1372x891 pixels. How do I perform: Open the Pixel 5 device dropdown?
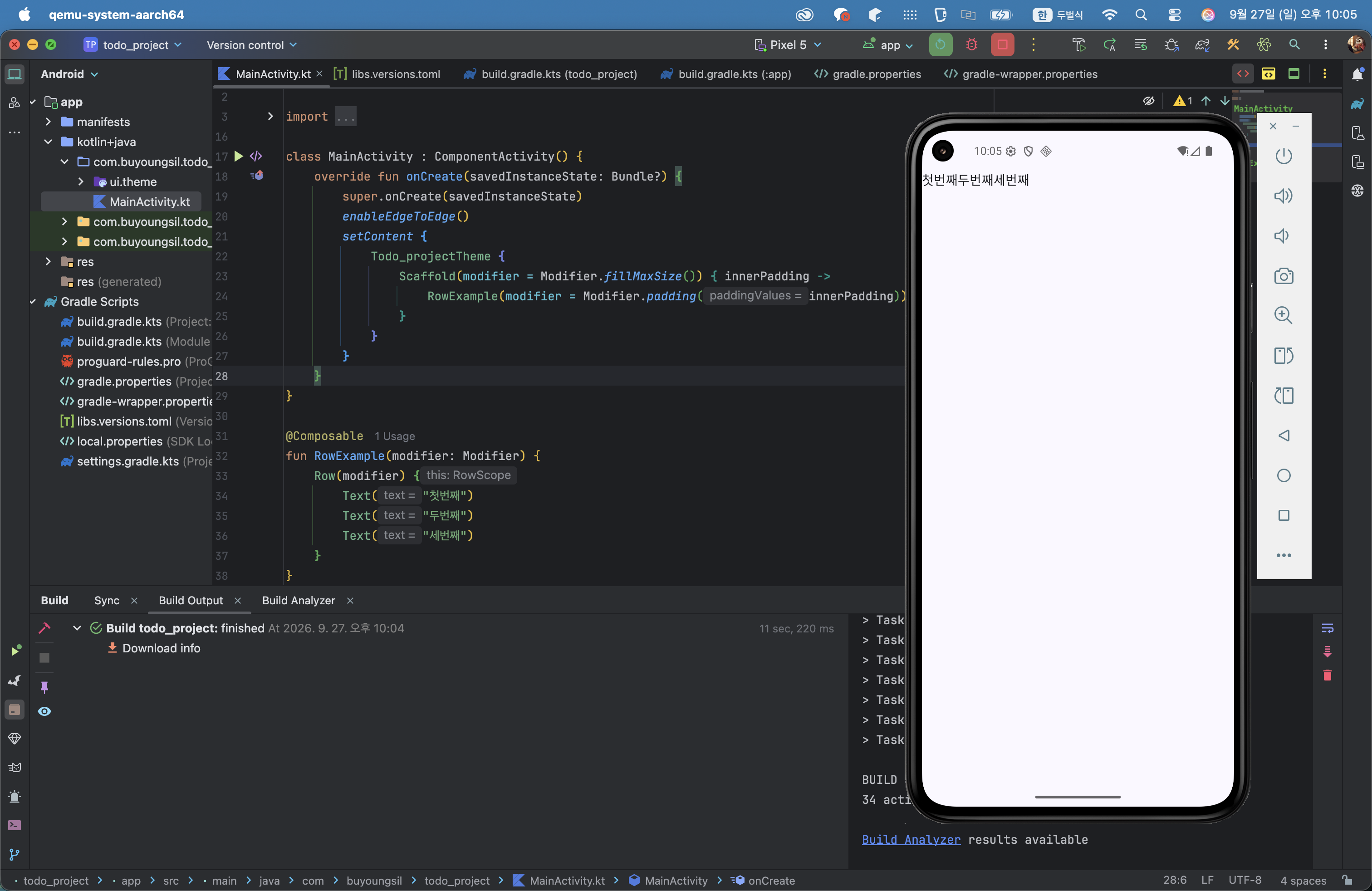(x=788, y=45)
